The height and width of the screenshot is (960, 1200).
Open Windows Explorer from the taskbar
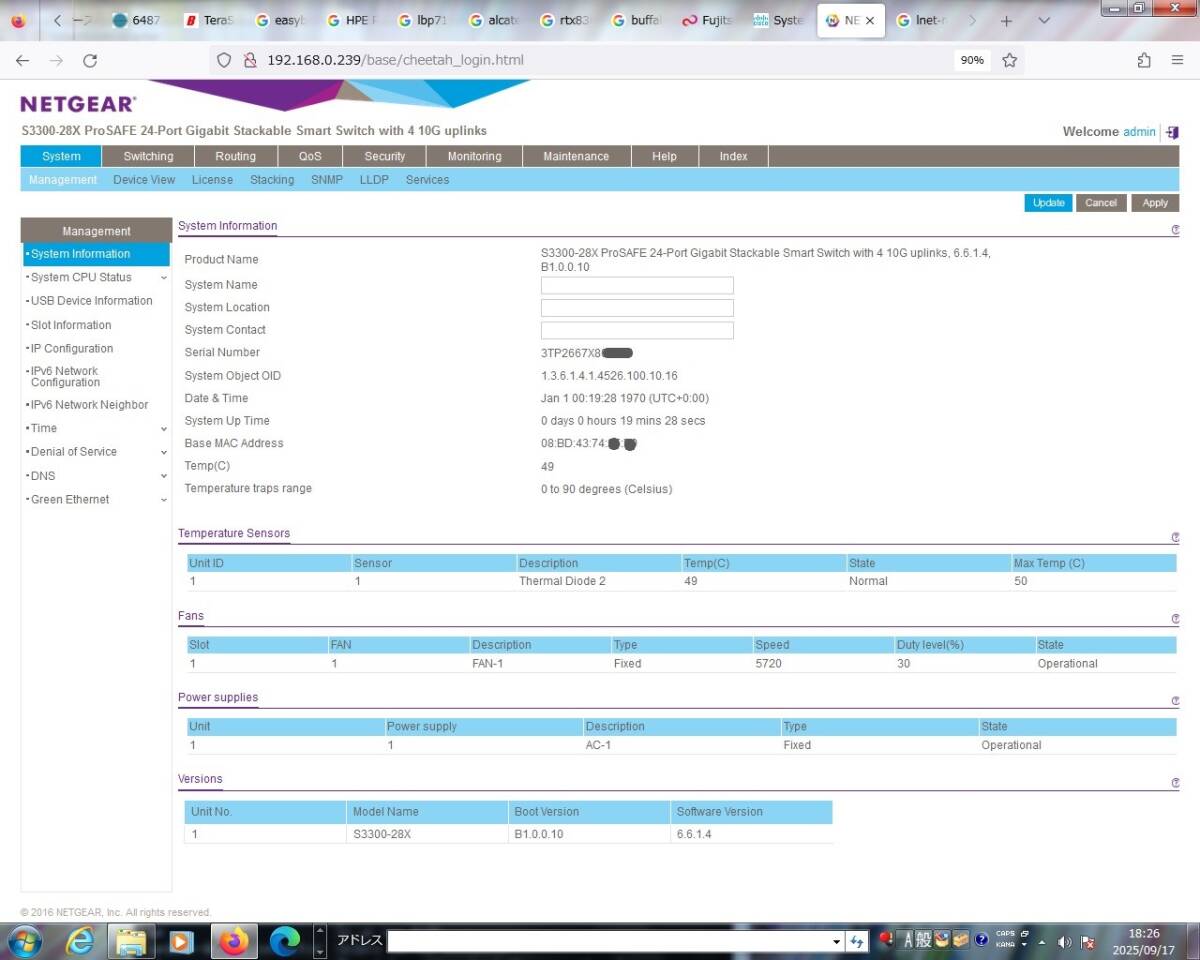point(131,941)
